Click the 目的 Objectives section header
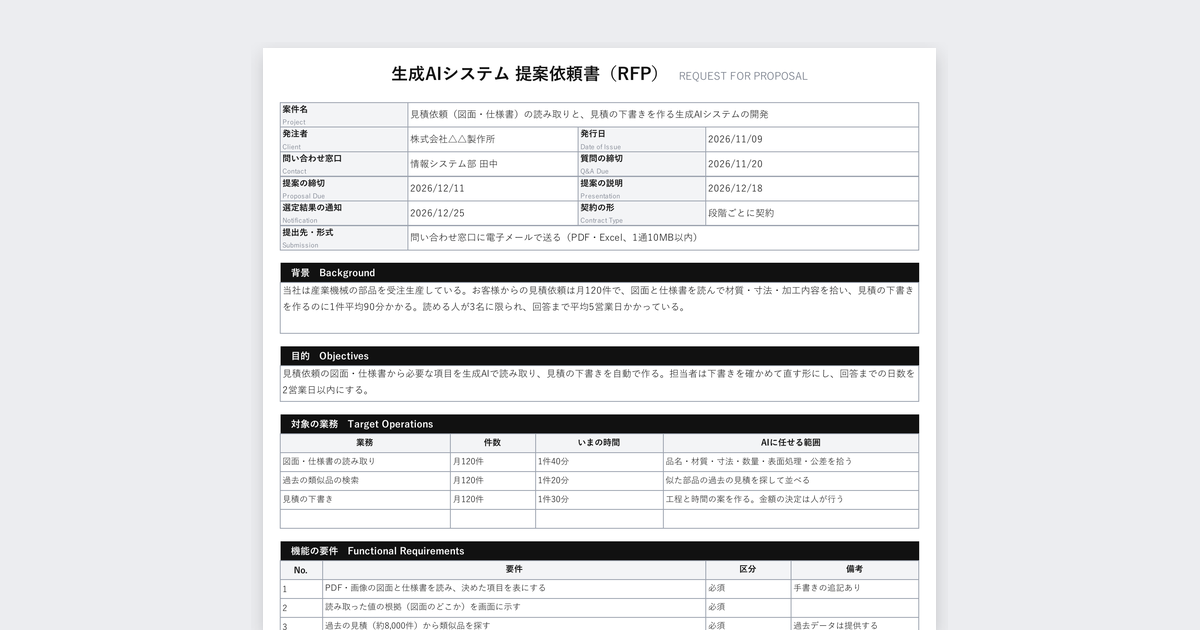This screenshot has height=630, width=1200. tap(599, 356)
